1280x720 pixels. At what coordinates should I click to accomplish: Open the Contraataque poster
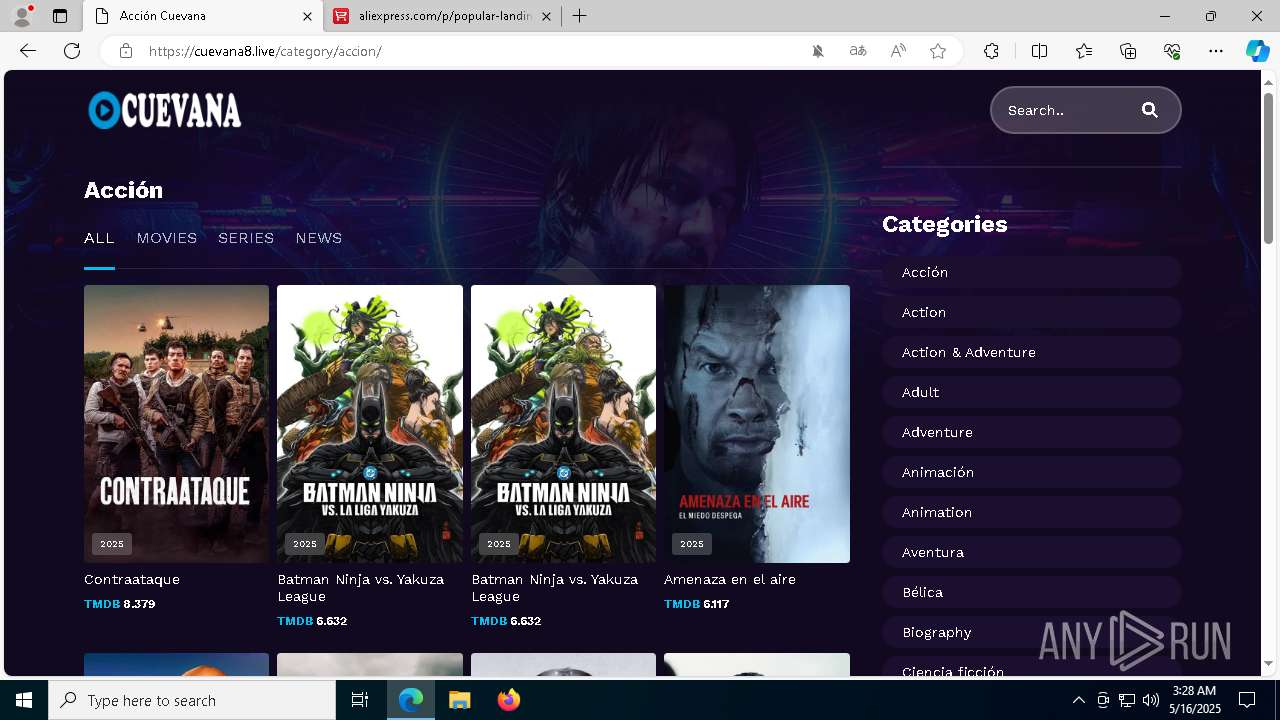pos(176,424)
